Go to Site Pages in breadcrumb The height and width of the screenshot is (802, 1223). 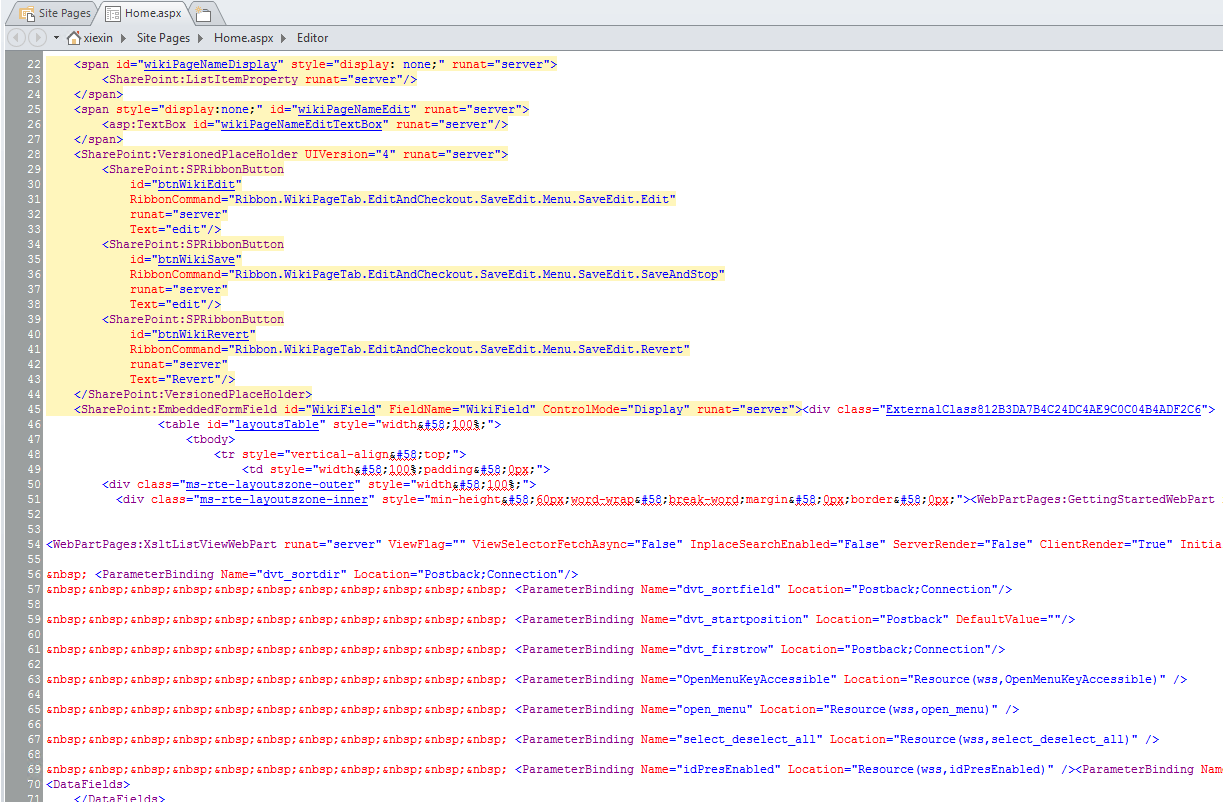click(x=163, y=38)
